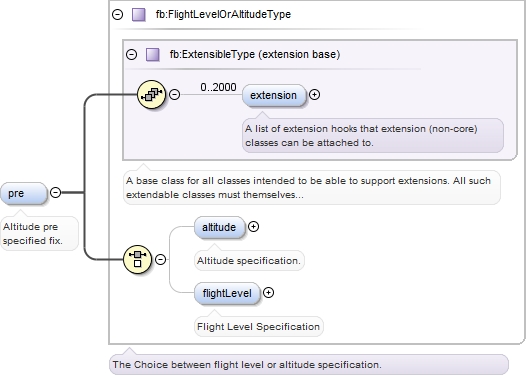This screenshot has height=378, width=527.
Task: Collapse the fb:FlightLevelOrAltitudeType type box
Action: point(117,14)
